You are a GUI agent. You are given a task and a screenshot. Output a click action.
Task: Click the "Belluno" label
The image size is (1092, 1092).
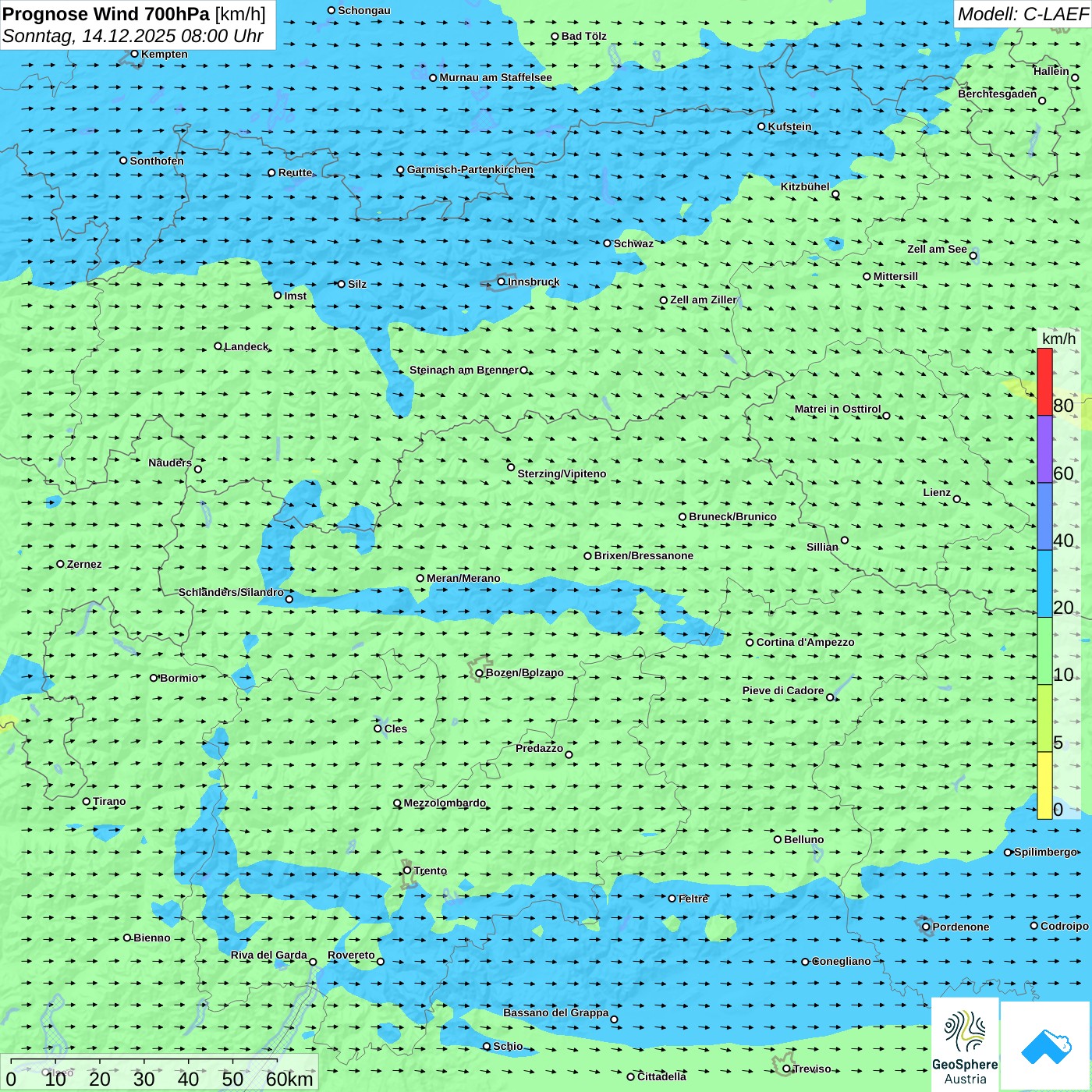[804, 839]
